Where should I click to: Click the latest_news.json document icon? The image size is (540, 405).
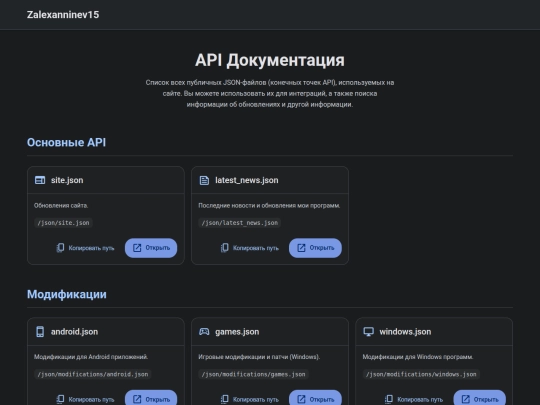click(x=204, y=180)
